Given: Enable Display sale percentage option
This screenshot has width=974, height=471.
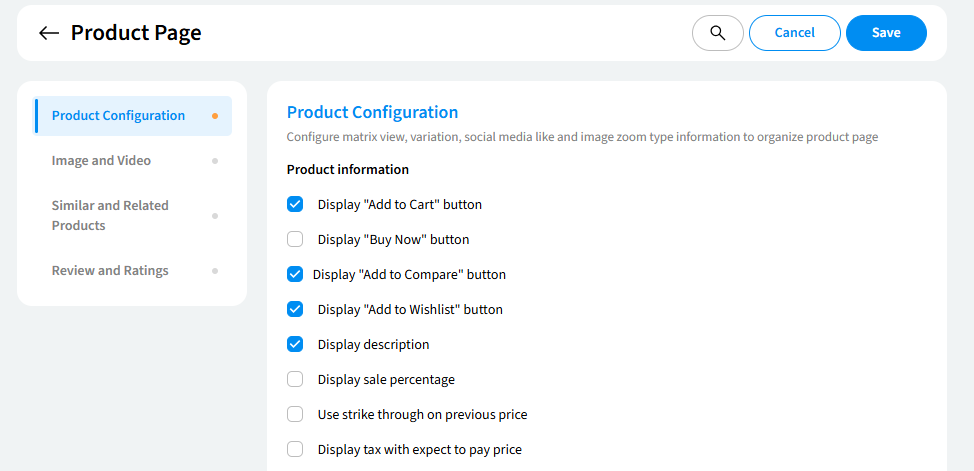Looking at the screenshot, I should tap(295, 380).
